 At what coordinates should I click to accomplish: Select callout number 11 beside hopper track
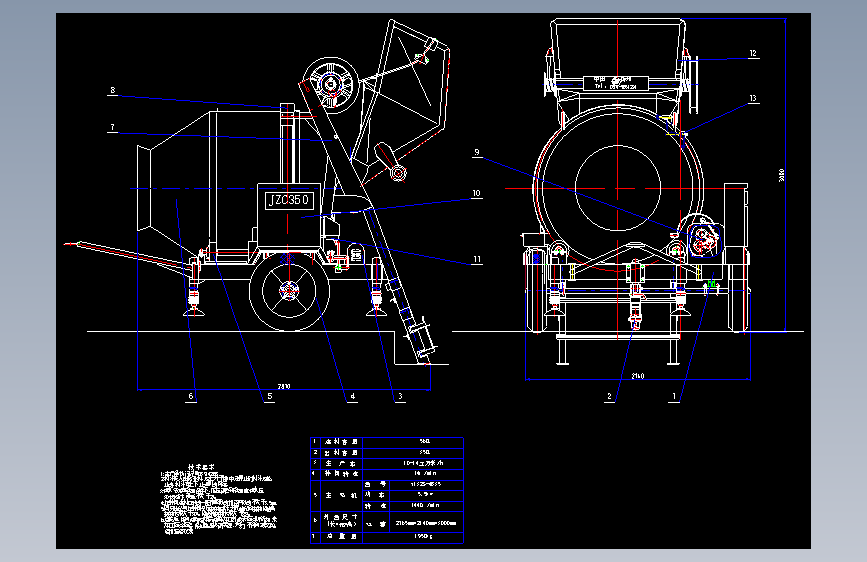(x=477, y=259)
